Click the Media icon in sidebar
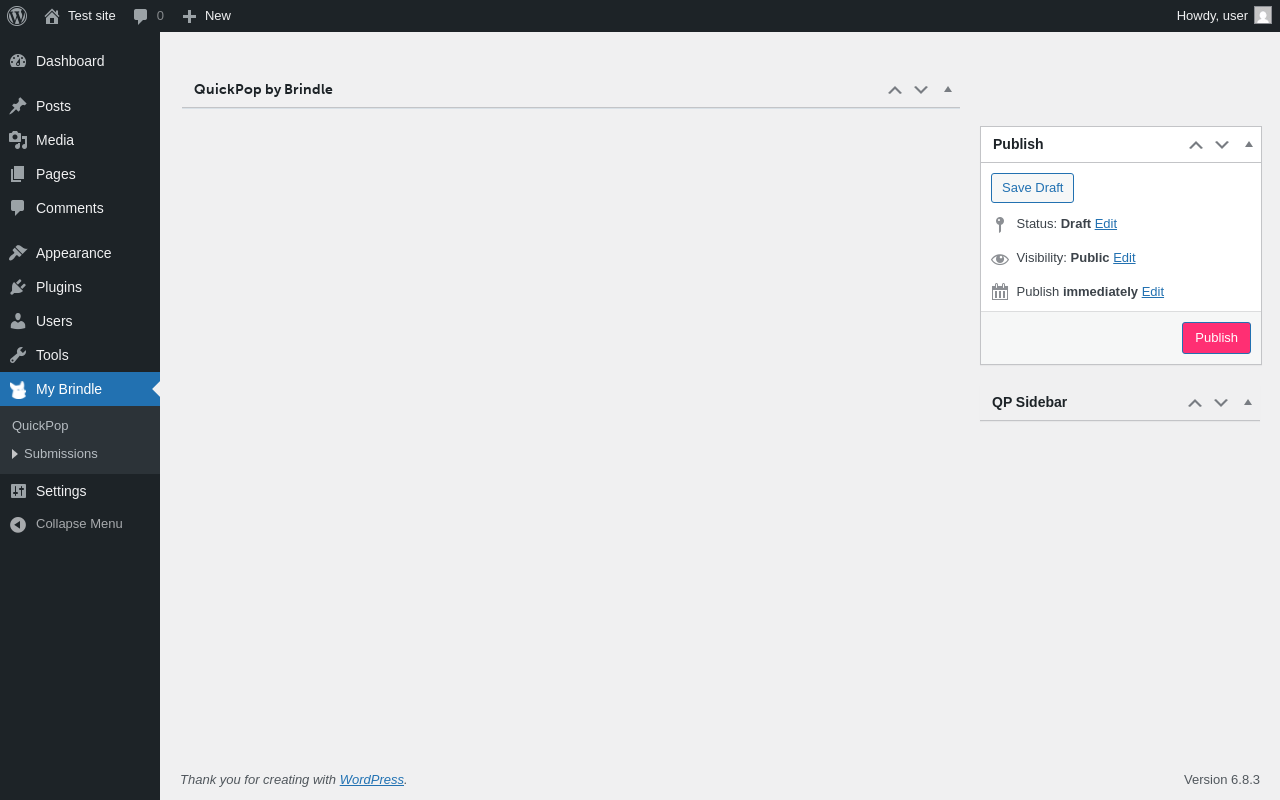This screenshot has width=1280, height=800. click(x=18, y=140)
